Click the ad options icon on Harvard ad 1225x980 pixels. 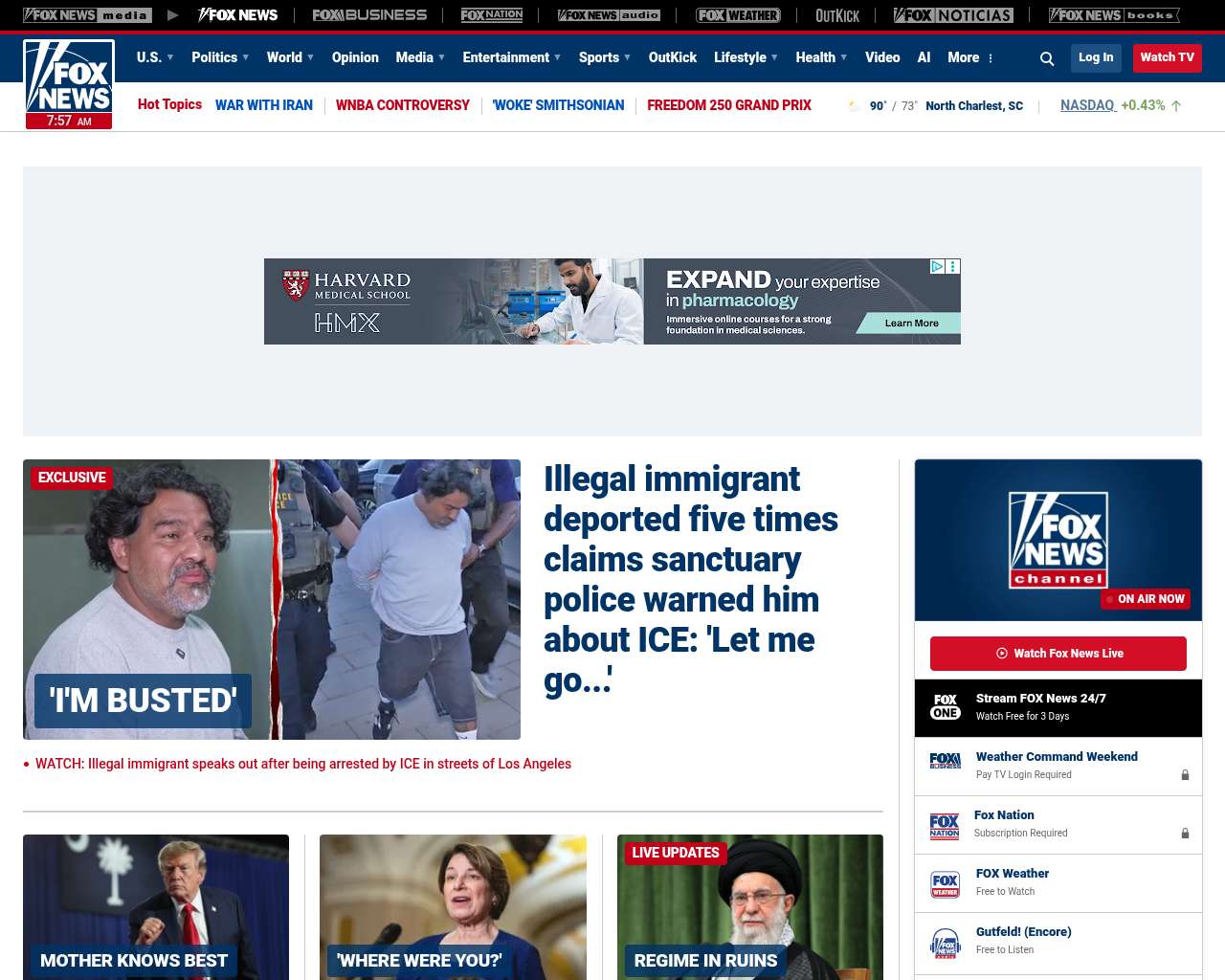953,267
